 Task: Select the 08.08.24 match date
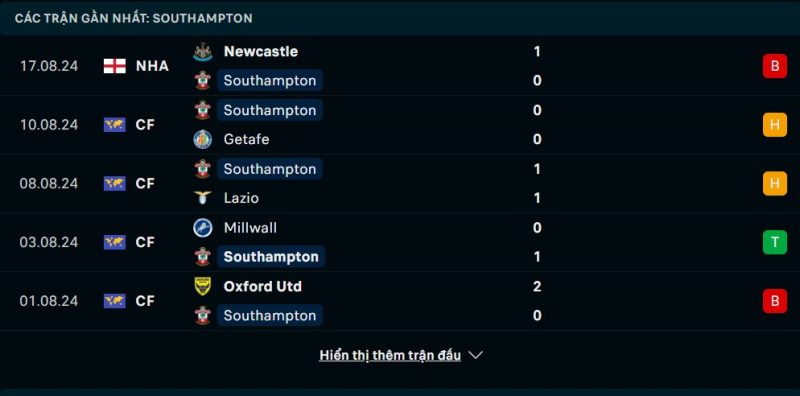click(x=49, y=184)
